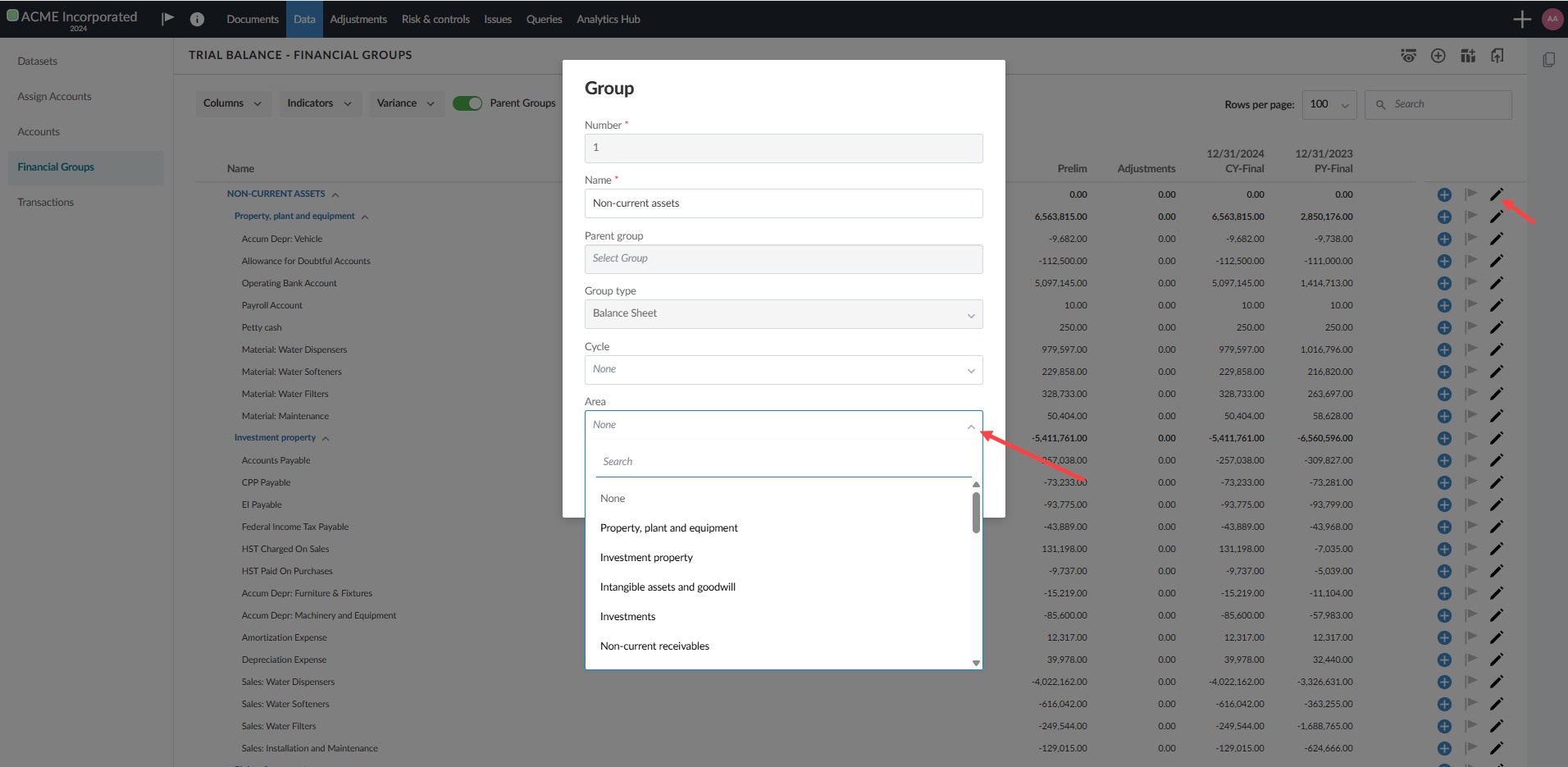This screenshot has height=767, width=1568.
Task: Click the copy pages icon at far right
Action: pyautogui.click(x=1548, y=59)
